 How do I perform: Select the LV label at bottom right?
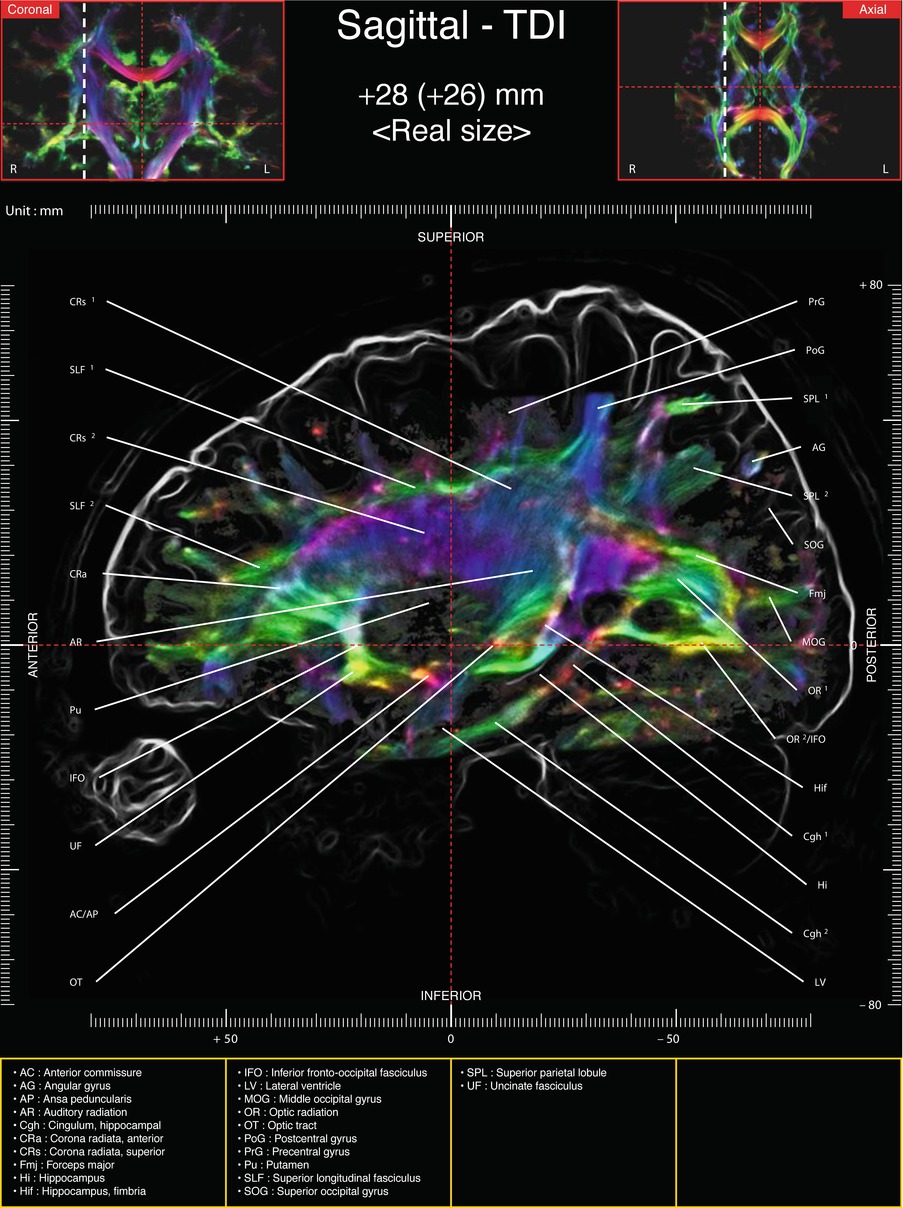point(820,982)
